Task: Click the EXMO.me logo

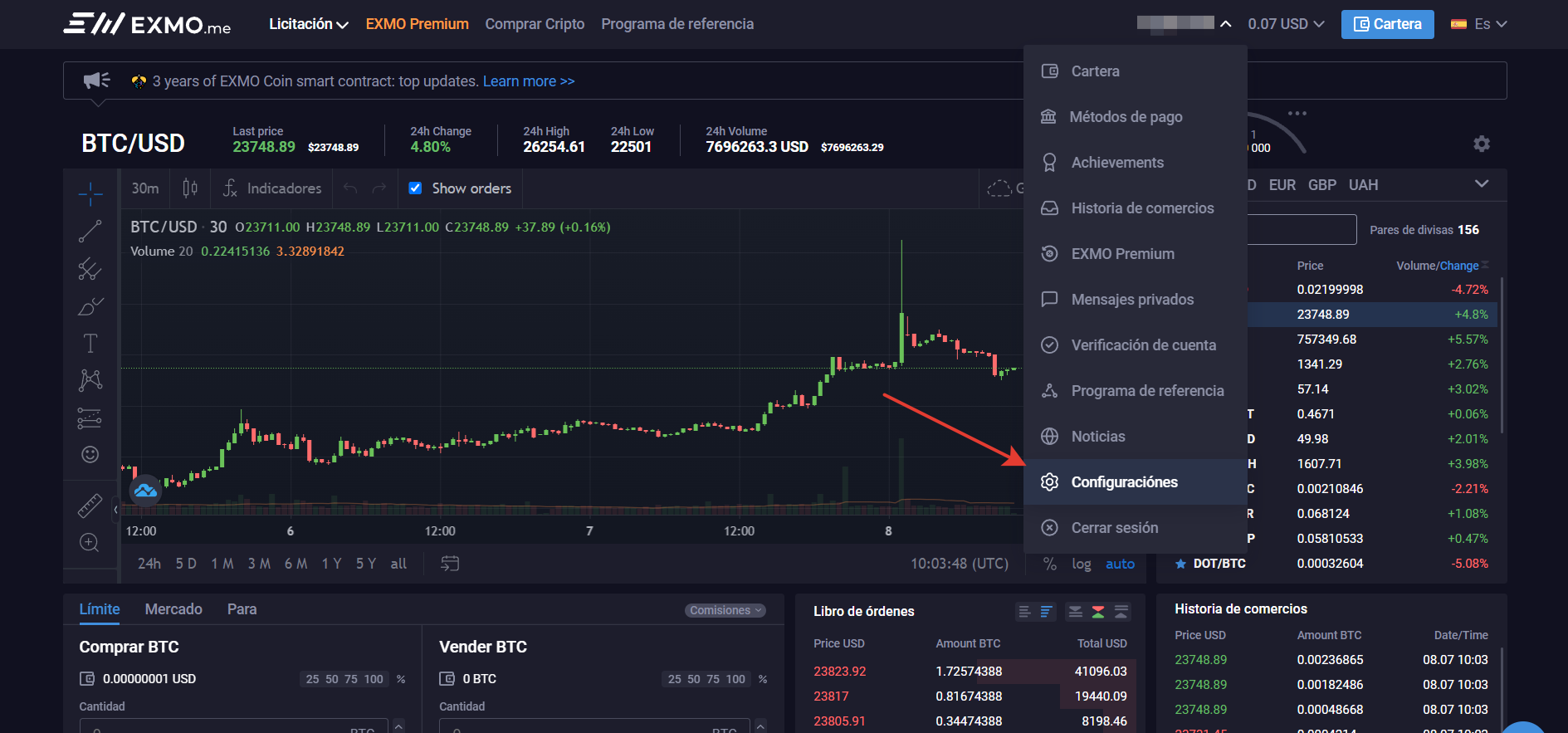Action: click(x=147, y=24)
